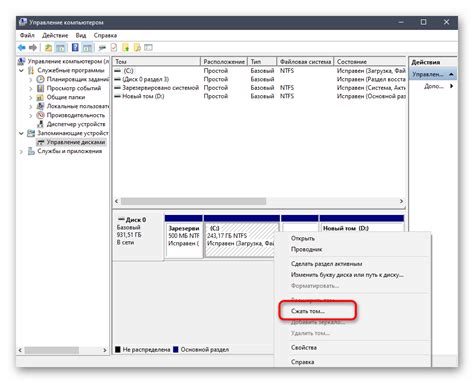The width and height of the screenshot is (474, 383).
Task: Click the Forward arrow in toolbar
Action: tap(33, 48)
